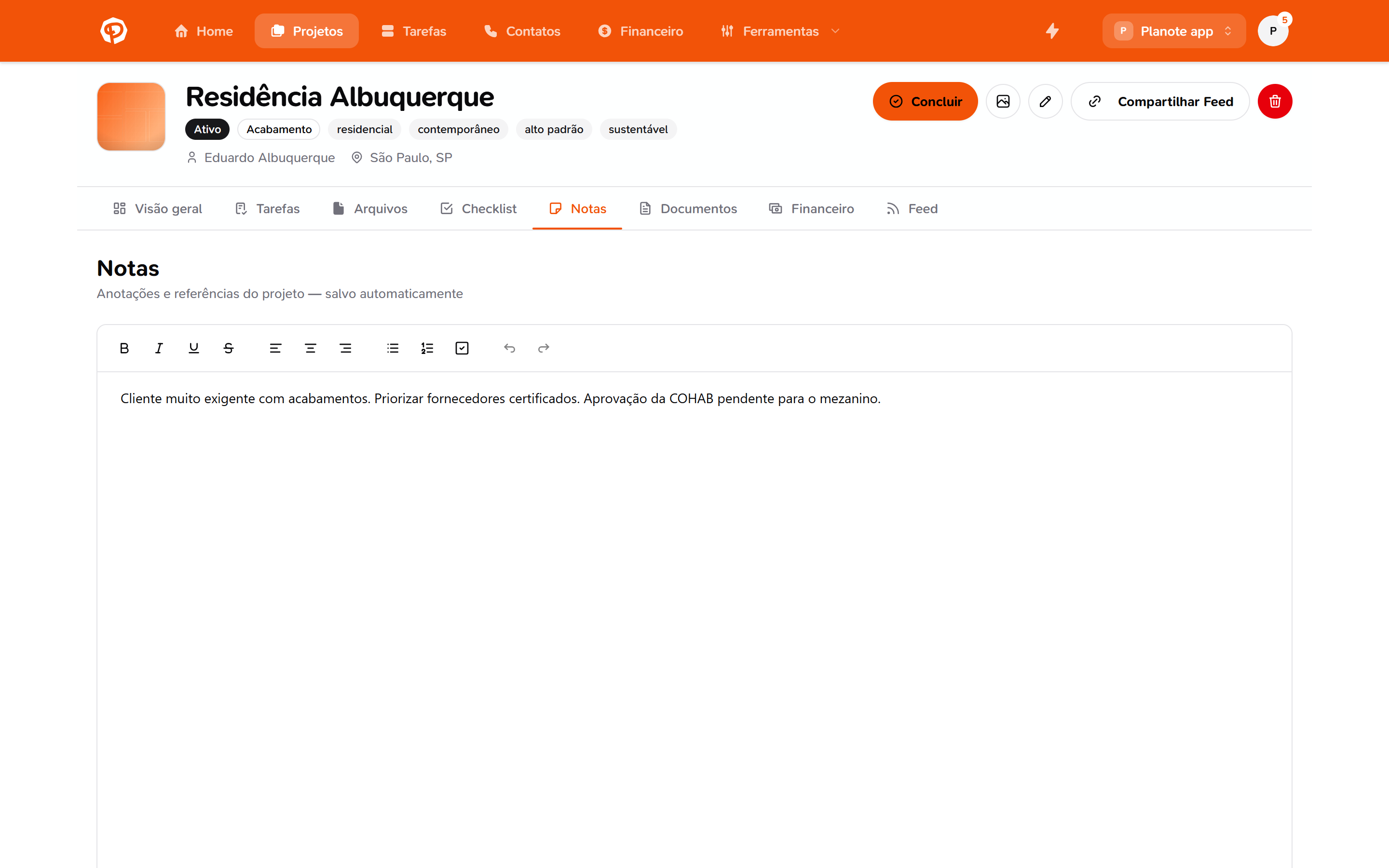Open the Planote app workspace switcher
1389x868 pixels.
[x=1174, y=31]
